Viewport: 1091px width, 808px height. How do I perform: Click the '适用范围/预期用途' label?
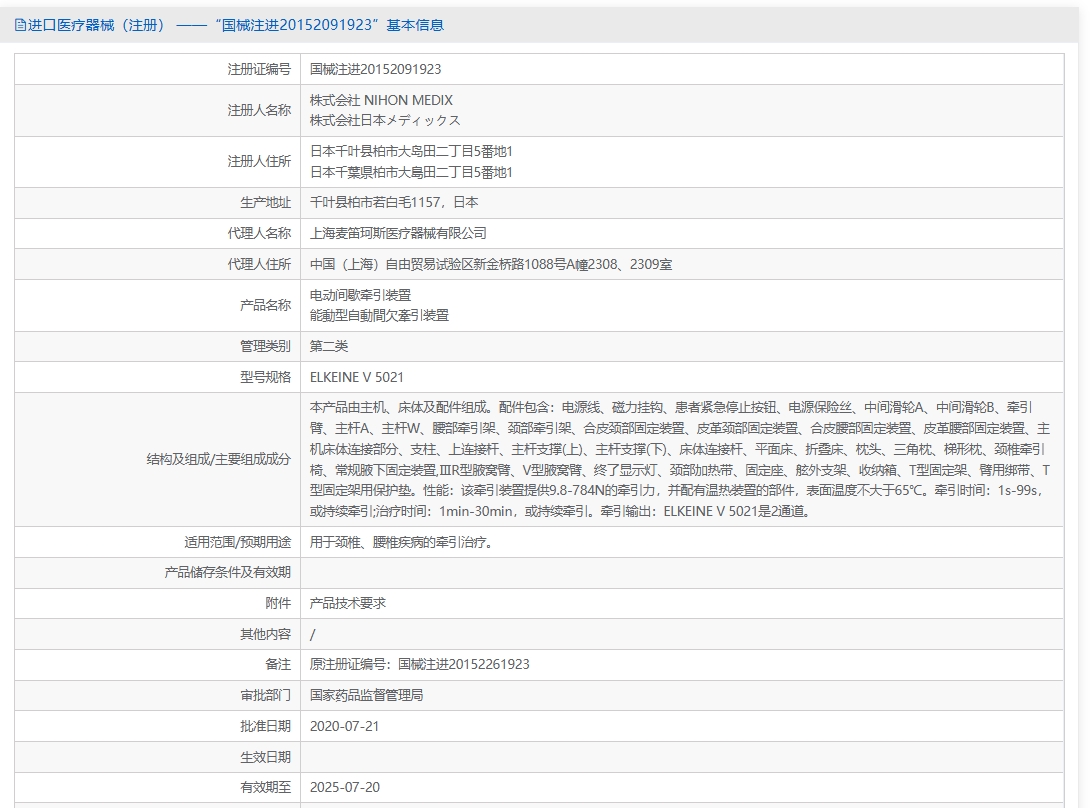click(x=237, y=542)
